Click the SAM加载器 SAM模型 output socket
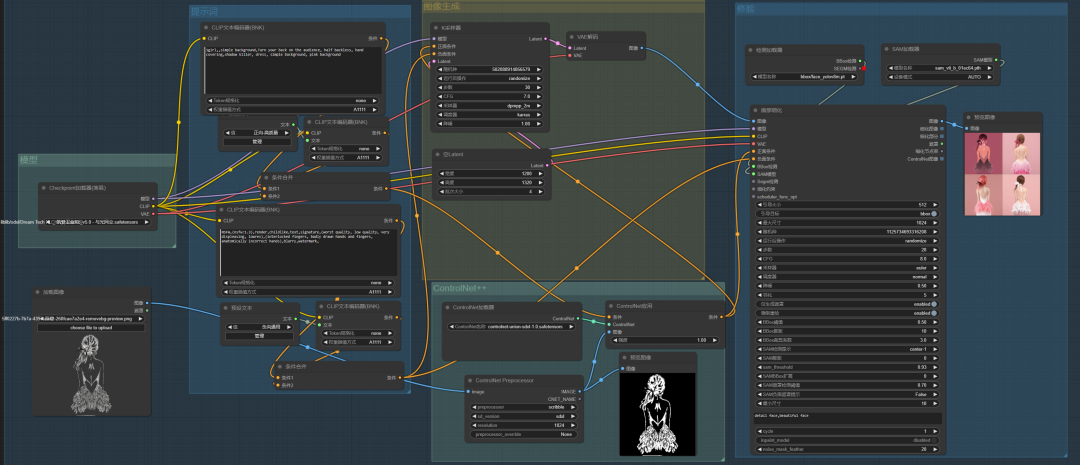This screenshot has height=465, width=1080. click(997, 61)
